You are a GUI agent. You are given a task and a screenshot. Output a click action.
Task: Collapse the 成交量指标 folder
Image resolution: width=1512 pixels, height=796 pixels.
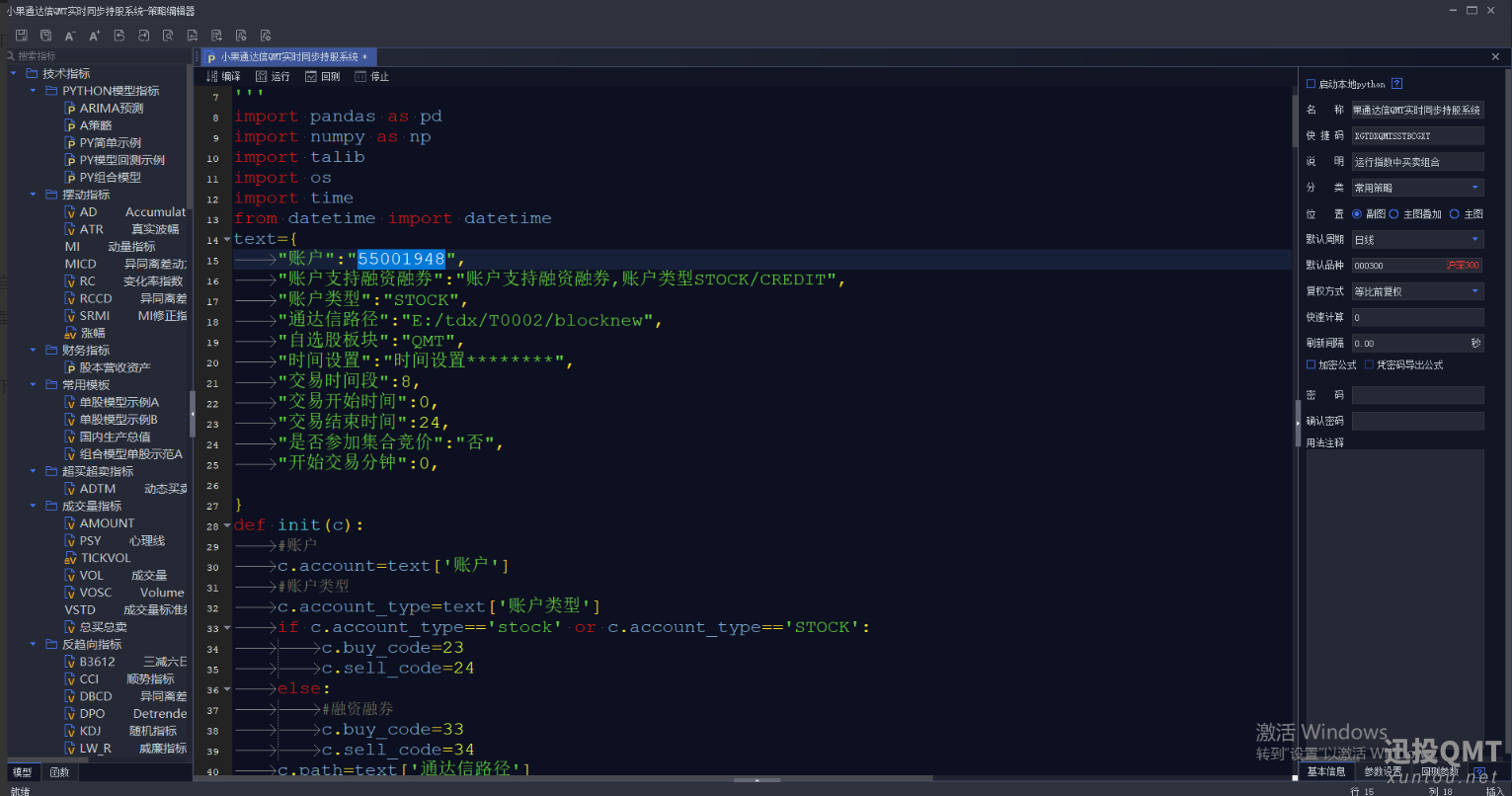[33, 506]
